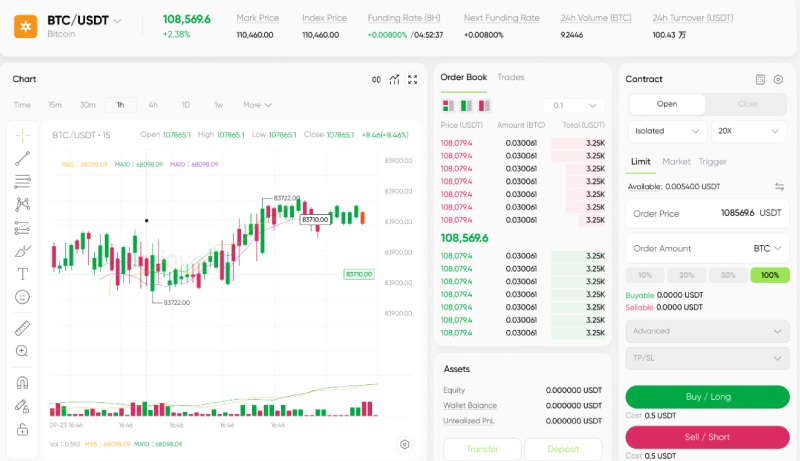Click the Transfer button
This screenshot has height=461, width=800.
pos(482,449)
